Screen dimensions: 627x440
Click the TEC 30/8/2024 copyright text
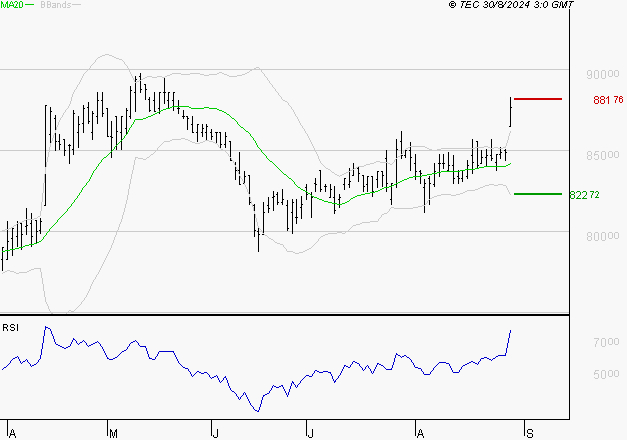(x=511, y=5)
